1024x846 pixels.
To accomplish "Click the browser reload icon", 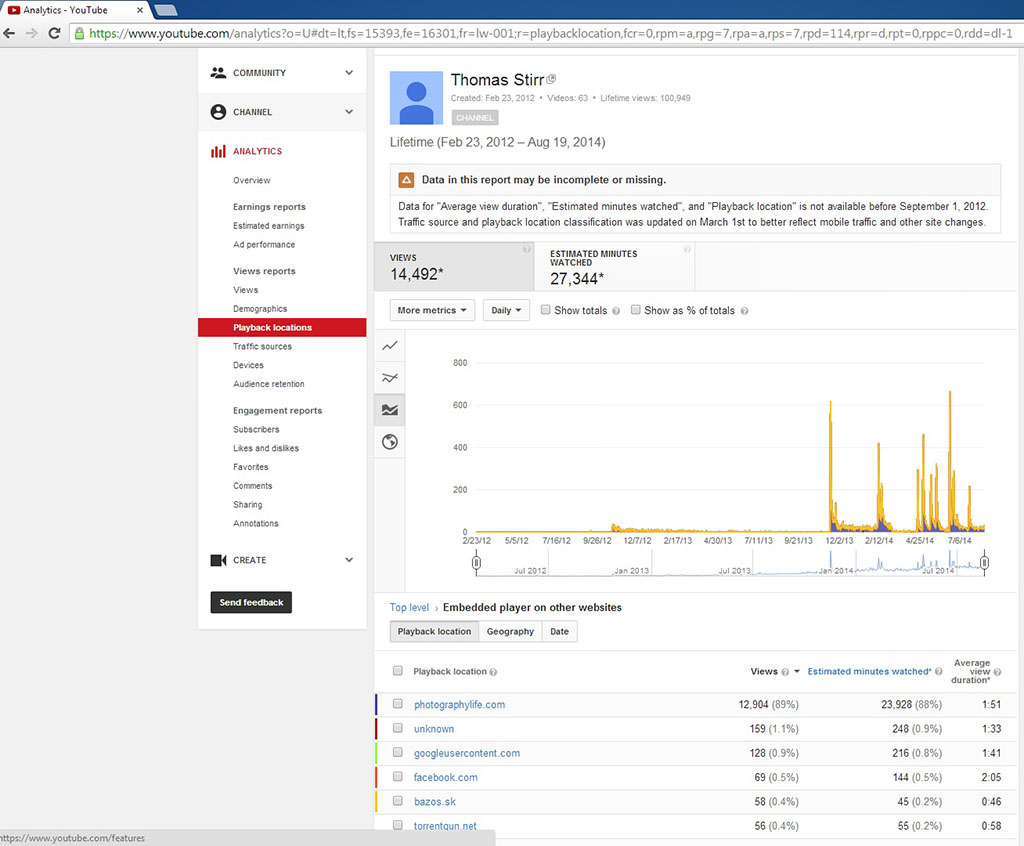I will [x=54, y=33].
